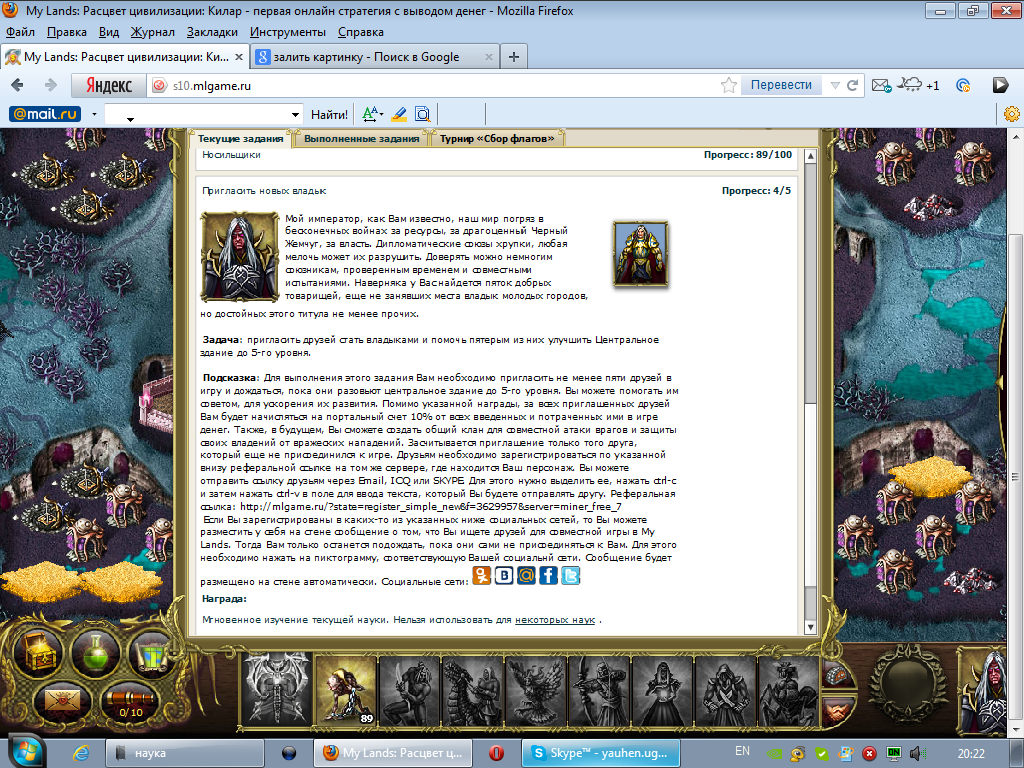Switch to Выполненные задания tab
This screenshot has width=1024, height=768.
click(x=361, y=138)
